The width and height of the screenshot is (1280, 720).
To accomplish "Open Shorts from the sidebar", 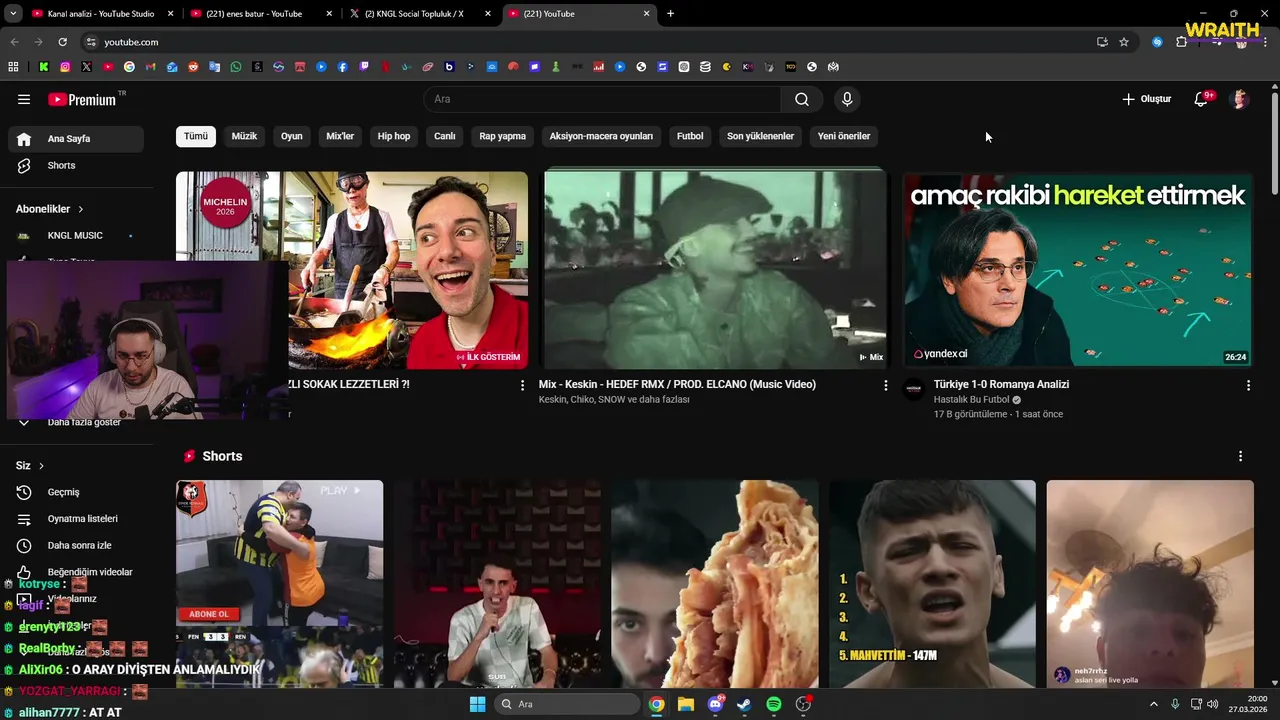I will (76, 165).
